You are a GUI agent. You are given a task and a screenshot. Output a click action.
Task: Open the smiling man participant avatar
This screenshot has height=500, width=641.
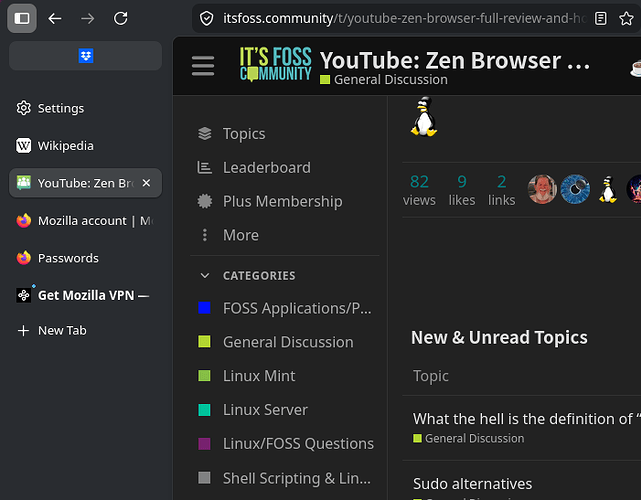click(x=542, y=189)
